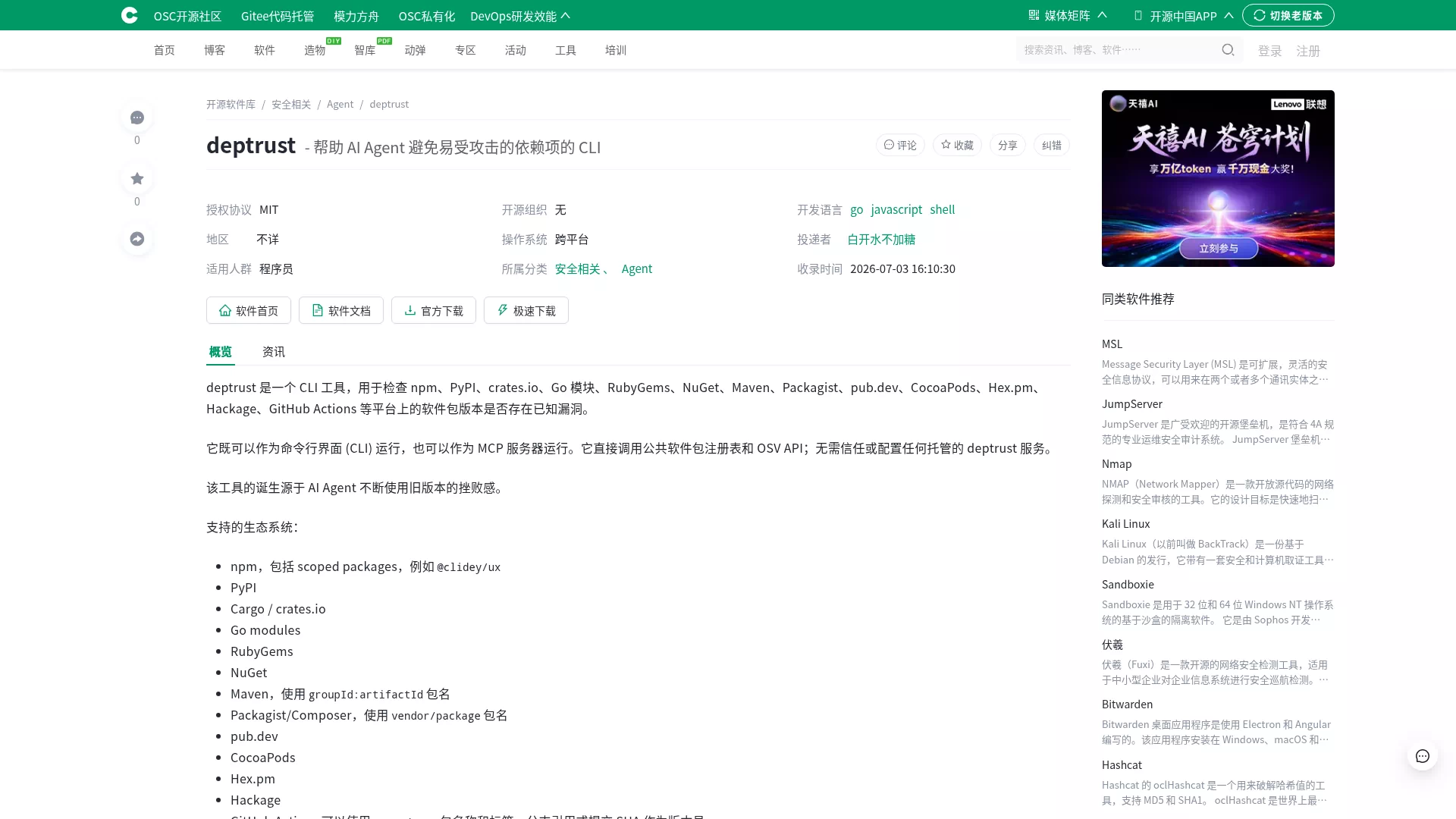1456x819 pixels.
Task: Click 安全相关 breadcrumb
Action: click(291, 104)
